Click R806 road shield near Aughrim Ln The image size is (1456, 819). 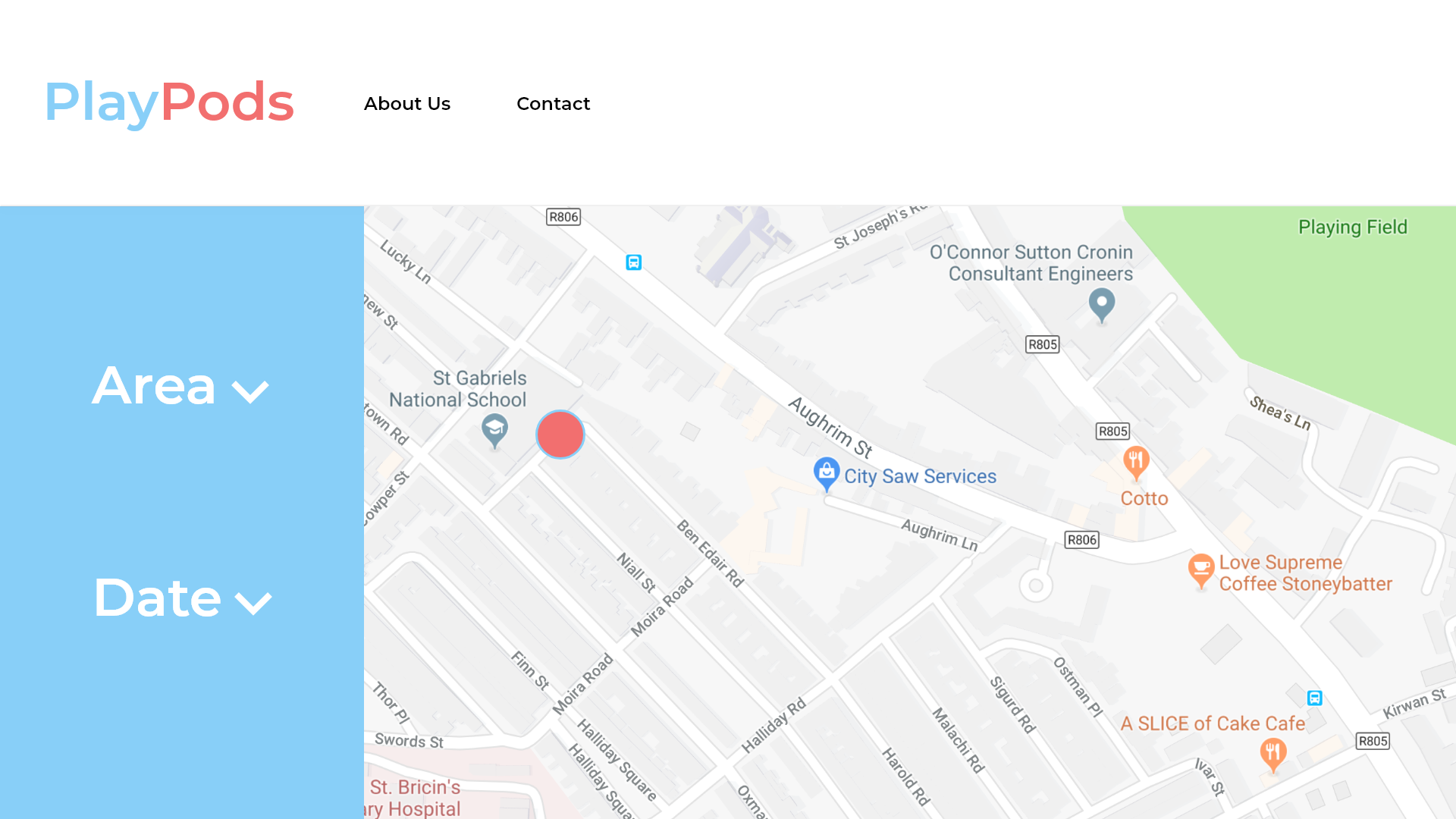pyautogui.click(x=1082, y=540)
